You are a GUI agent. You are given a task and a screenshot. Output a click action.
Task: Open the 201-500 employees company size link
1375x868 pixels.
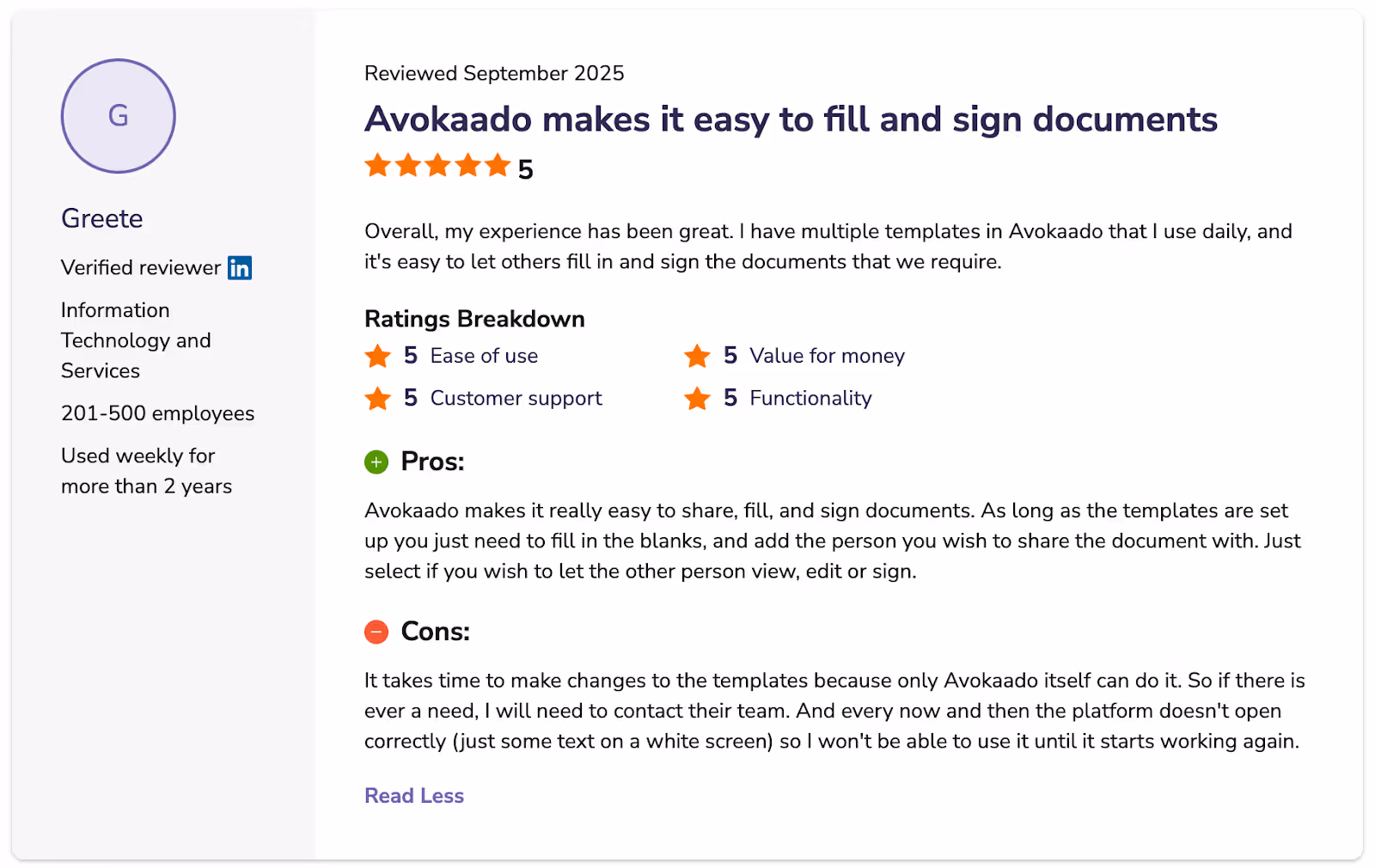157,413
